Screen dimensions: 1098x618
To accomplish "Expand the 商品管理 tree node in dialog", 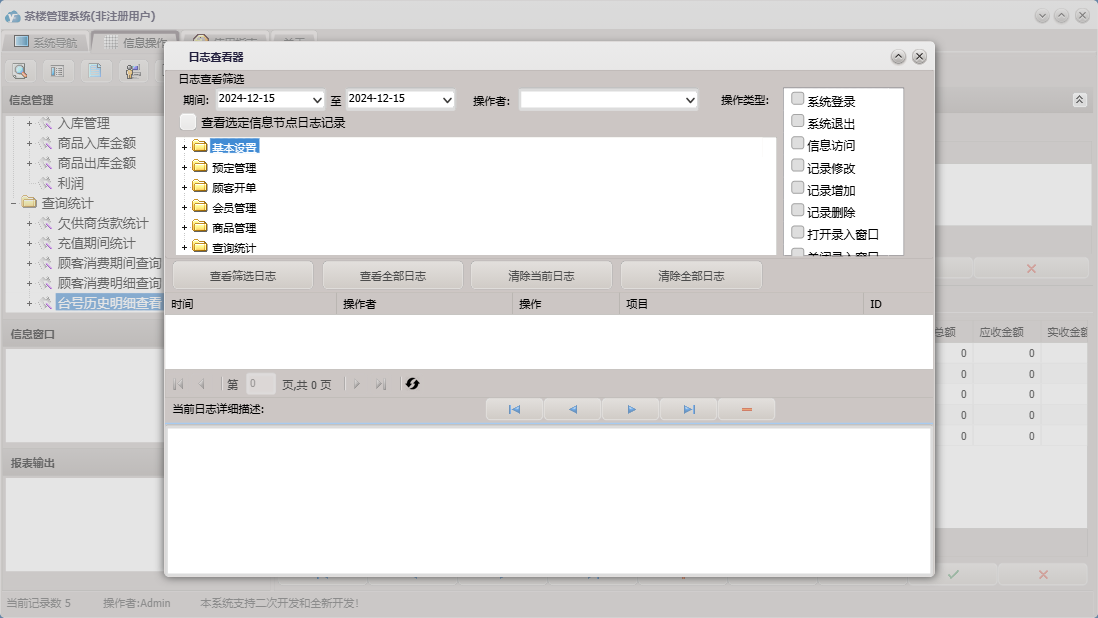I will click(x=184, y=227).
